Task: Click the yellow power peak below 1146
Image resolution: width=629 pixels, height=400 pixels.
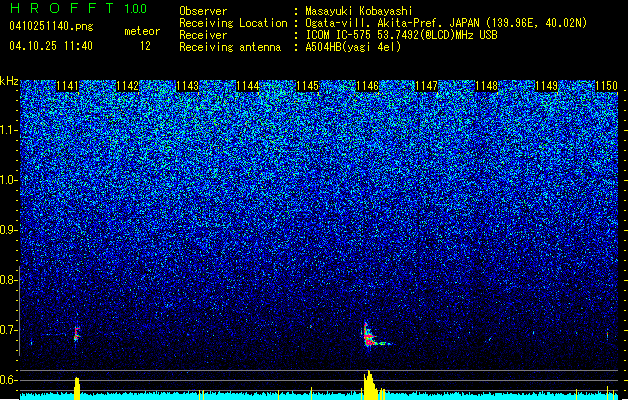Action: (x=371, y=385)
